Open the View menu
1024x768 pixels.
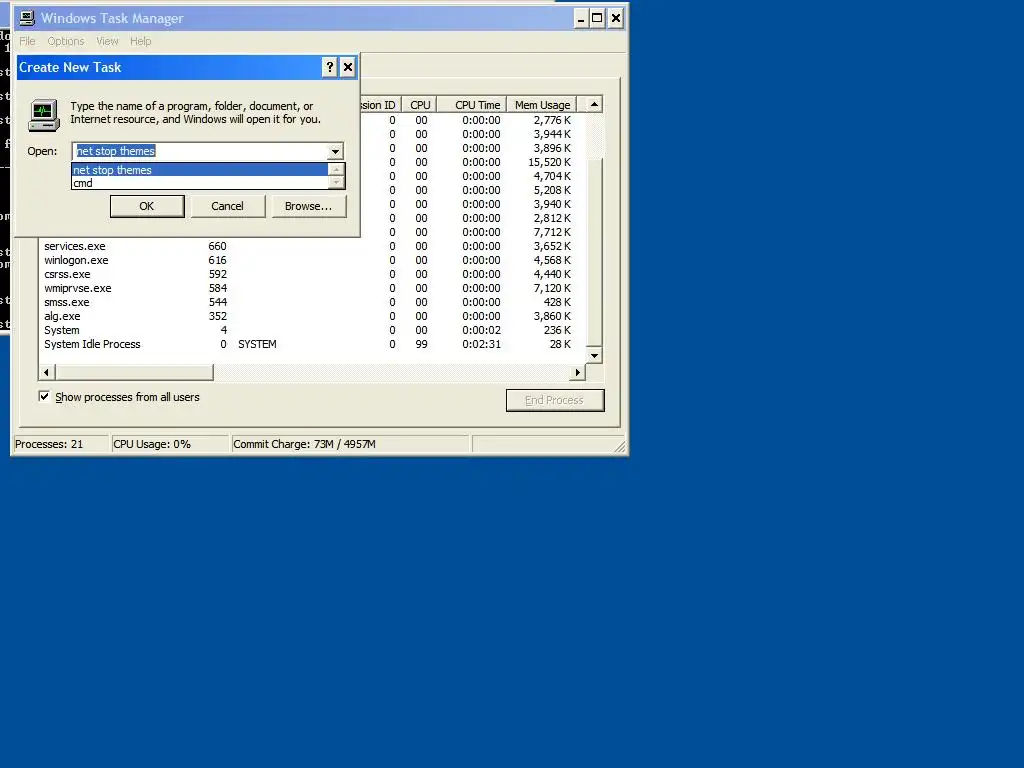108,41
